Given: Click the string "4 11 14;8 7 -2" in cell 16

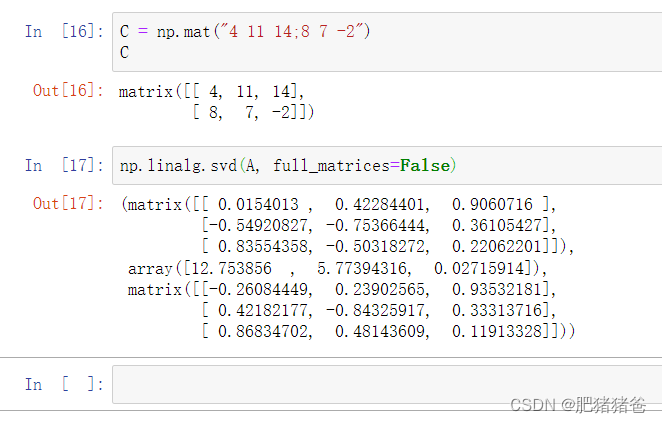Looking at the screenshot, I should [292, 32].
